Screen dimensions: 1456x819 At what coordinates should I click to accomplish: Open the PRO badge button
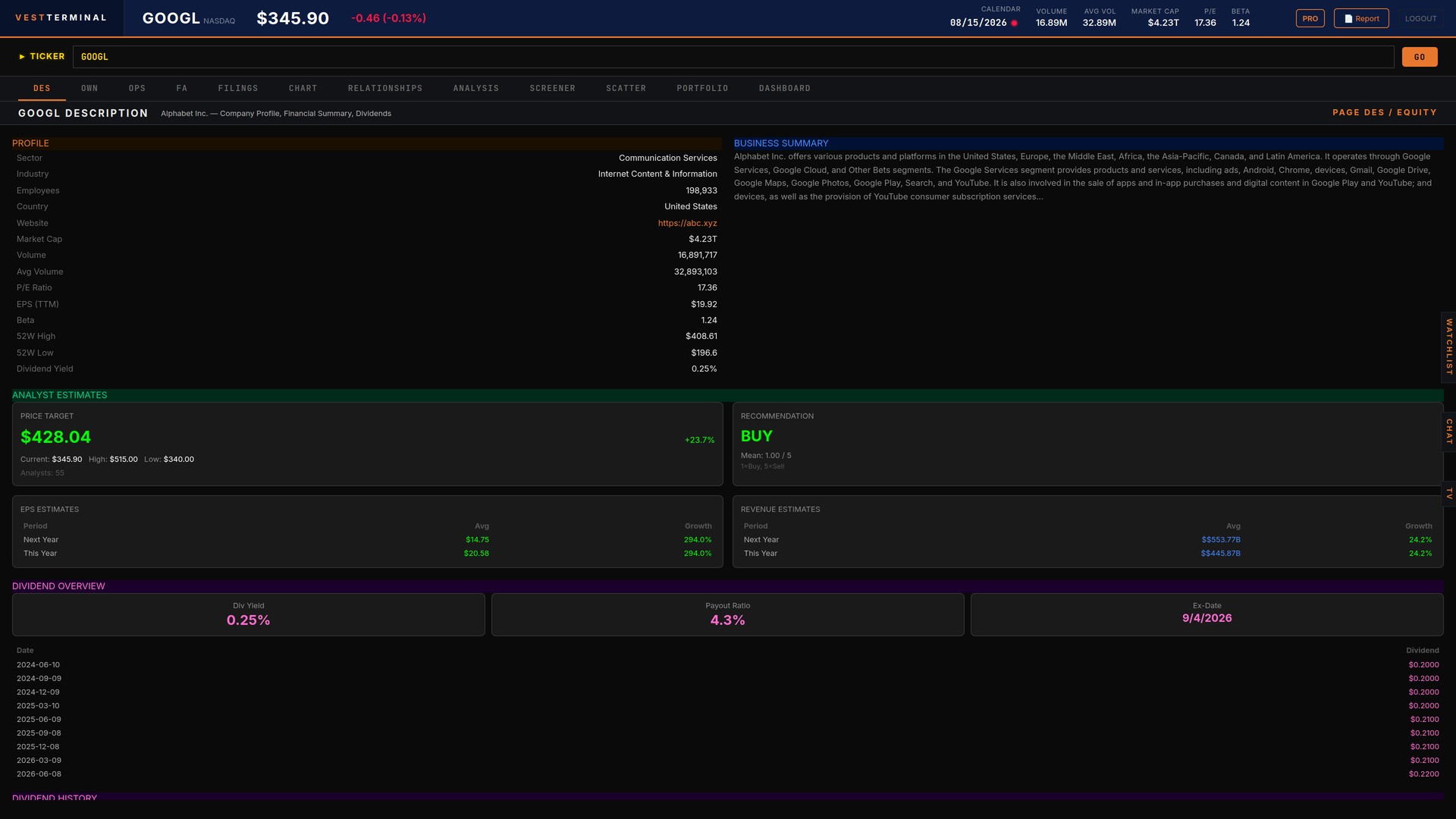tap(1310, 19)
